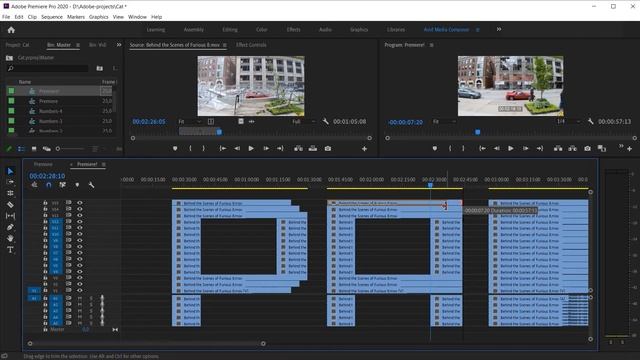Image resolution: width=640 pixels, height=360 pixels.
Task: Select the Hand tool
Action: click(10, 238)
